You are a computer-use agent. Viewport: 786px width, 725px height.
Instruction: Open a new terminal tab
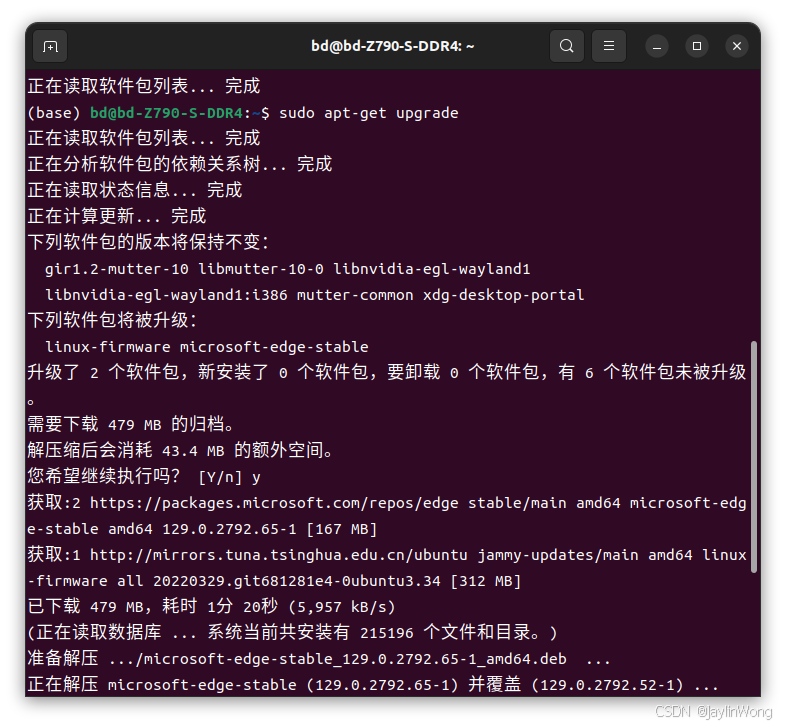coord(50,46)
